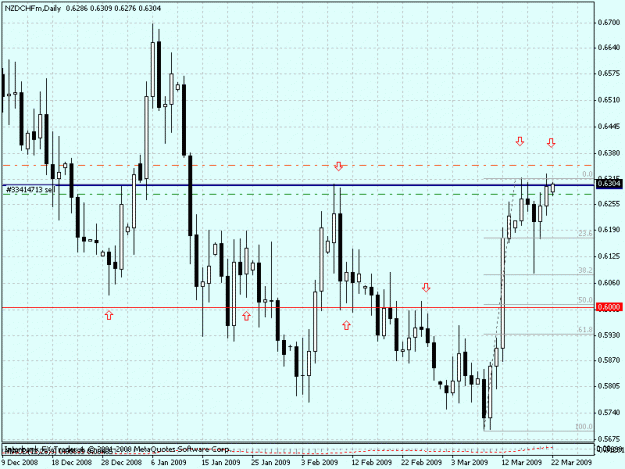This screenshot has width=625, height=469.
Task: Click the '0.6190' price scale value
Action: [x=609, y=230]
